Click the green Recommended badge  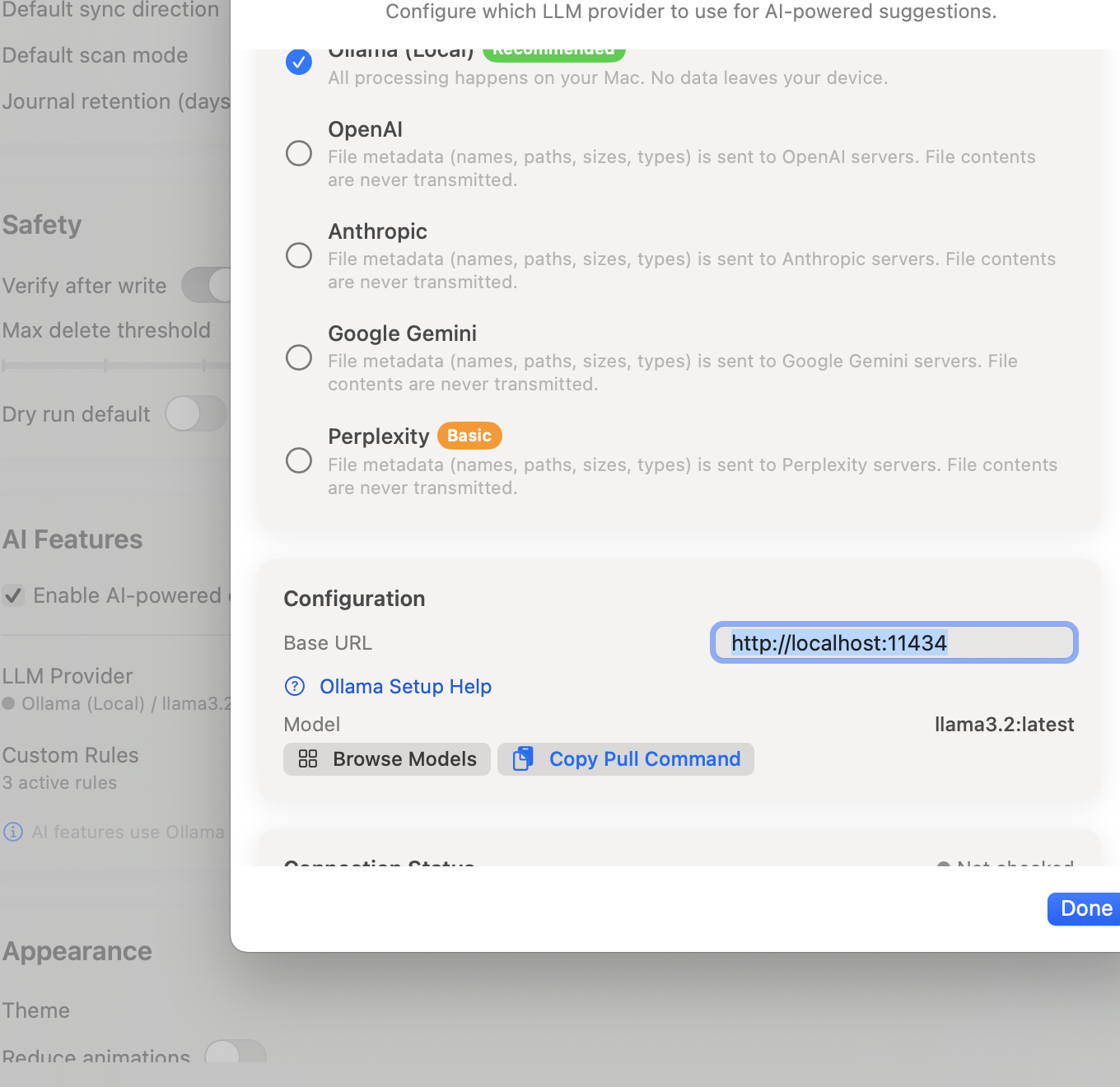pyautogui.click(x=553, y=54)
